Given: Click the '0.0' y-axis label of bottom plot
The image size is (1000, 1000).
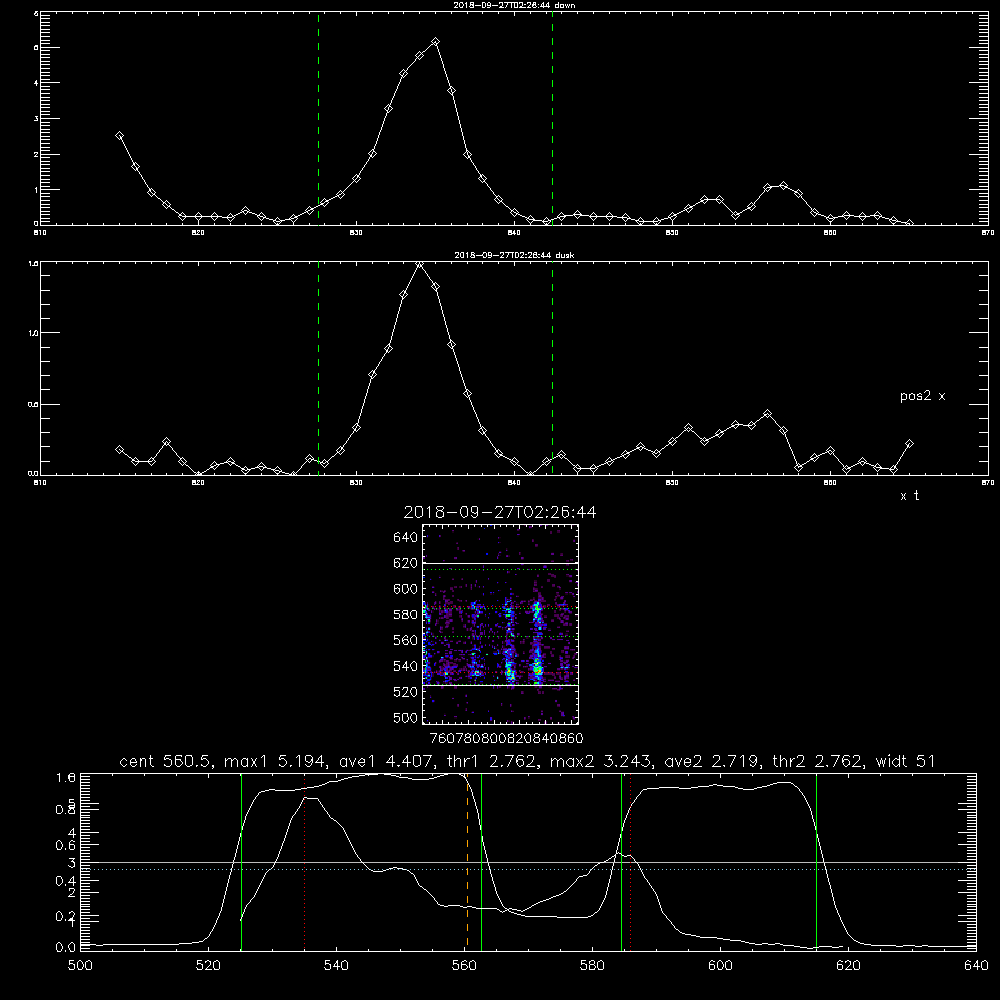Looking at the screenshot, I should [x=66, y=948].
